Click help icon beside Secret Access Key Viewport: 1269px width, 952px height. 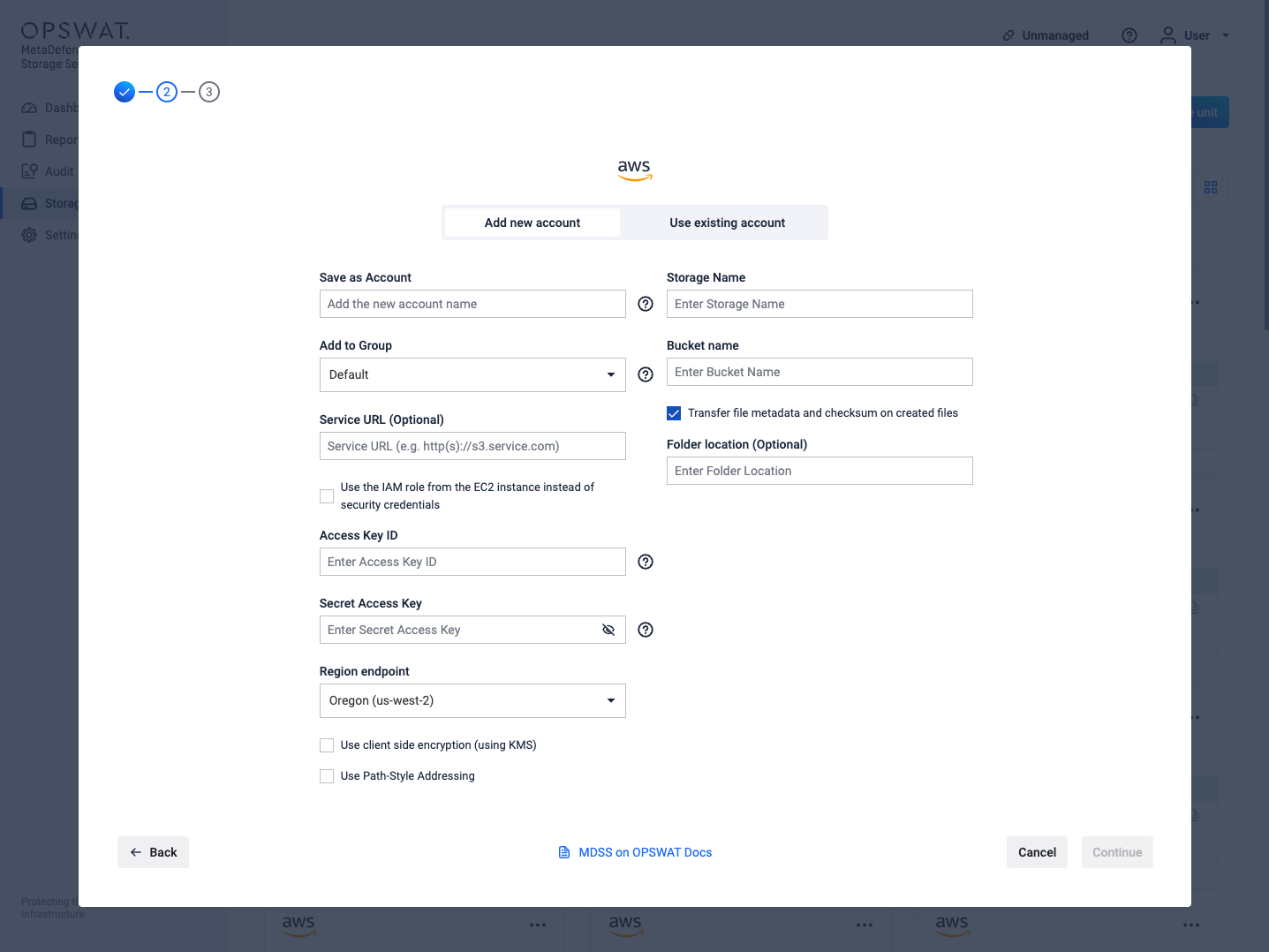[x=646, y=630]
